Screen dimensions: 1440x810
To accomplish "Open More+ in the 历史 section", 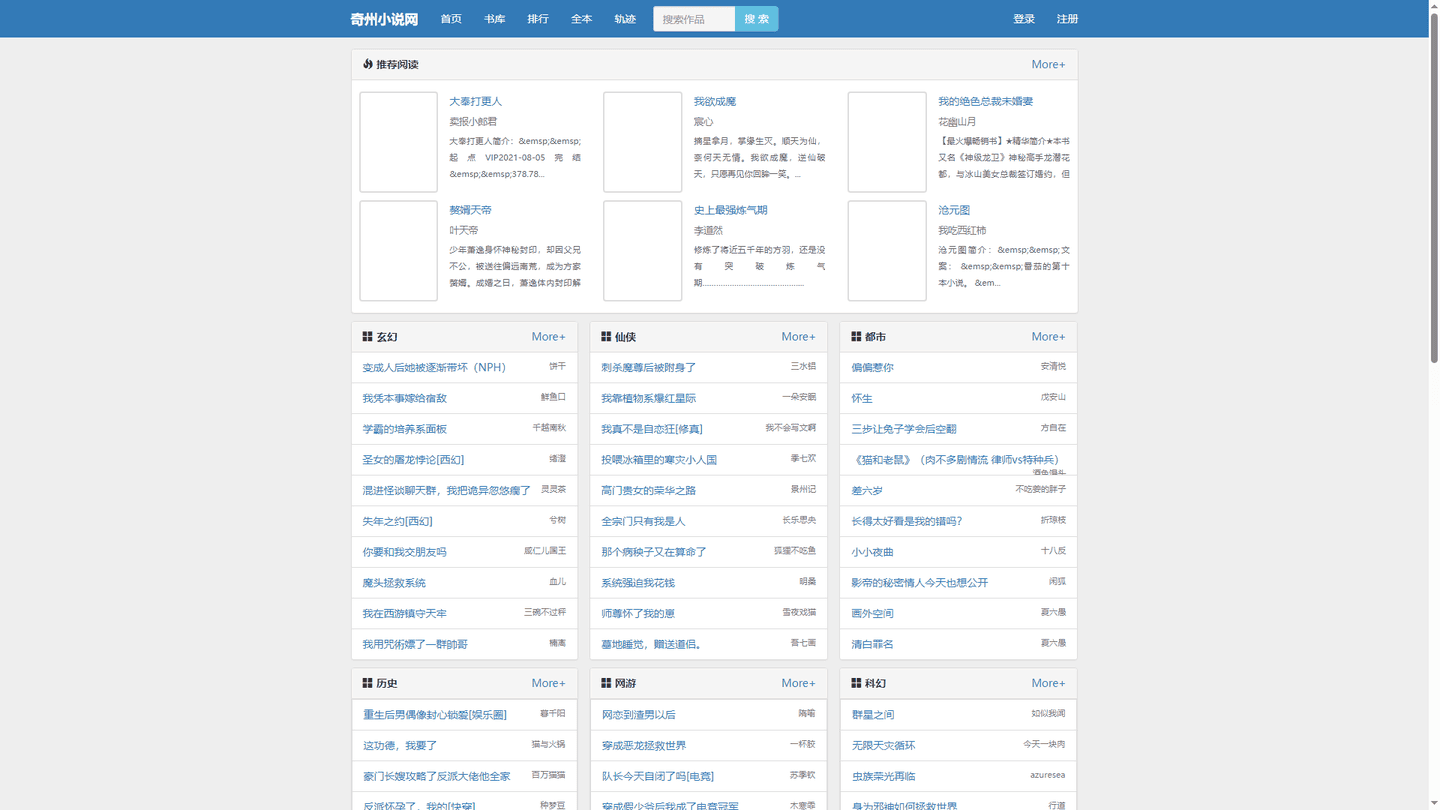I will (x=548, y=683).
